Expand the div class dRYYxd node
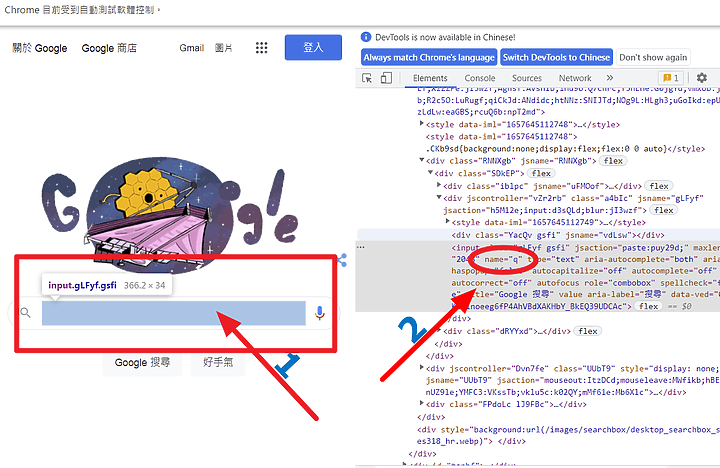 click(x=439, y=330)
